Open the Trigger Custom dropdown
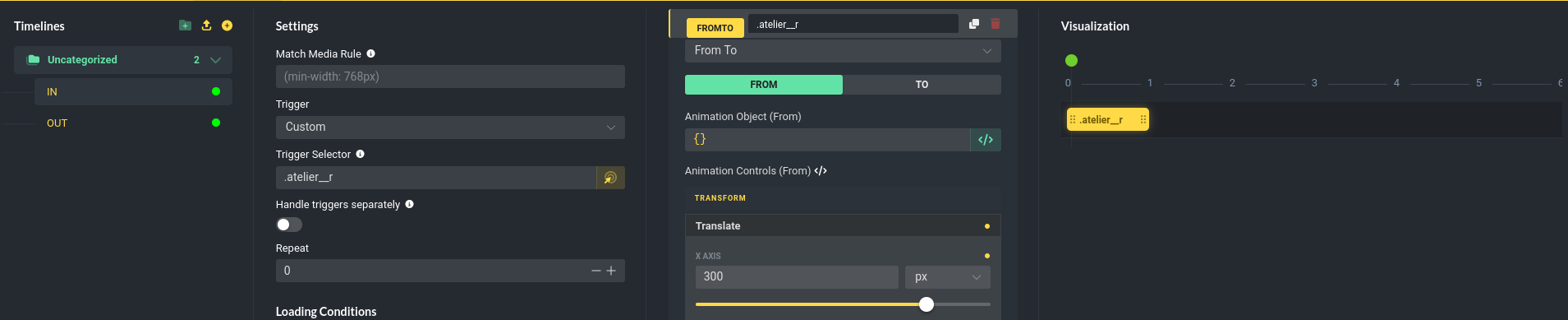 coord(450,128)
